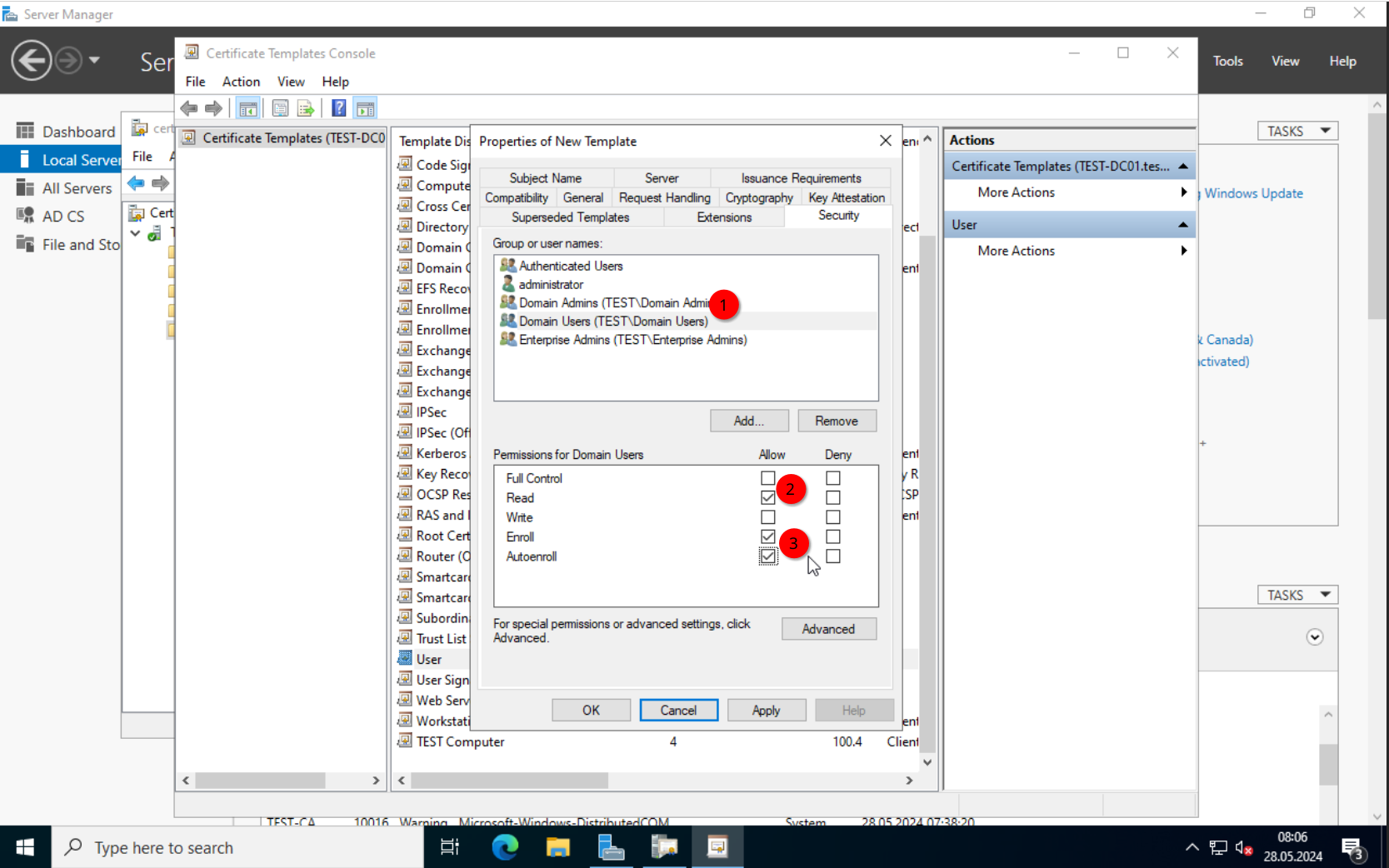Open Task View on the taskbar
This screenshot has height=868, width=1389.
(x=450, y=847)
